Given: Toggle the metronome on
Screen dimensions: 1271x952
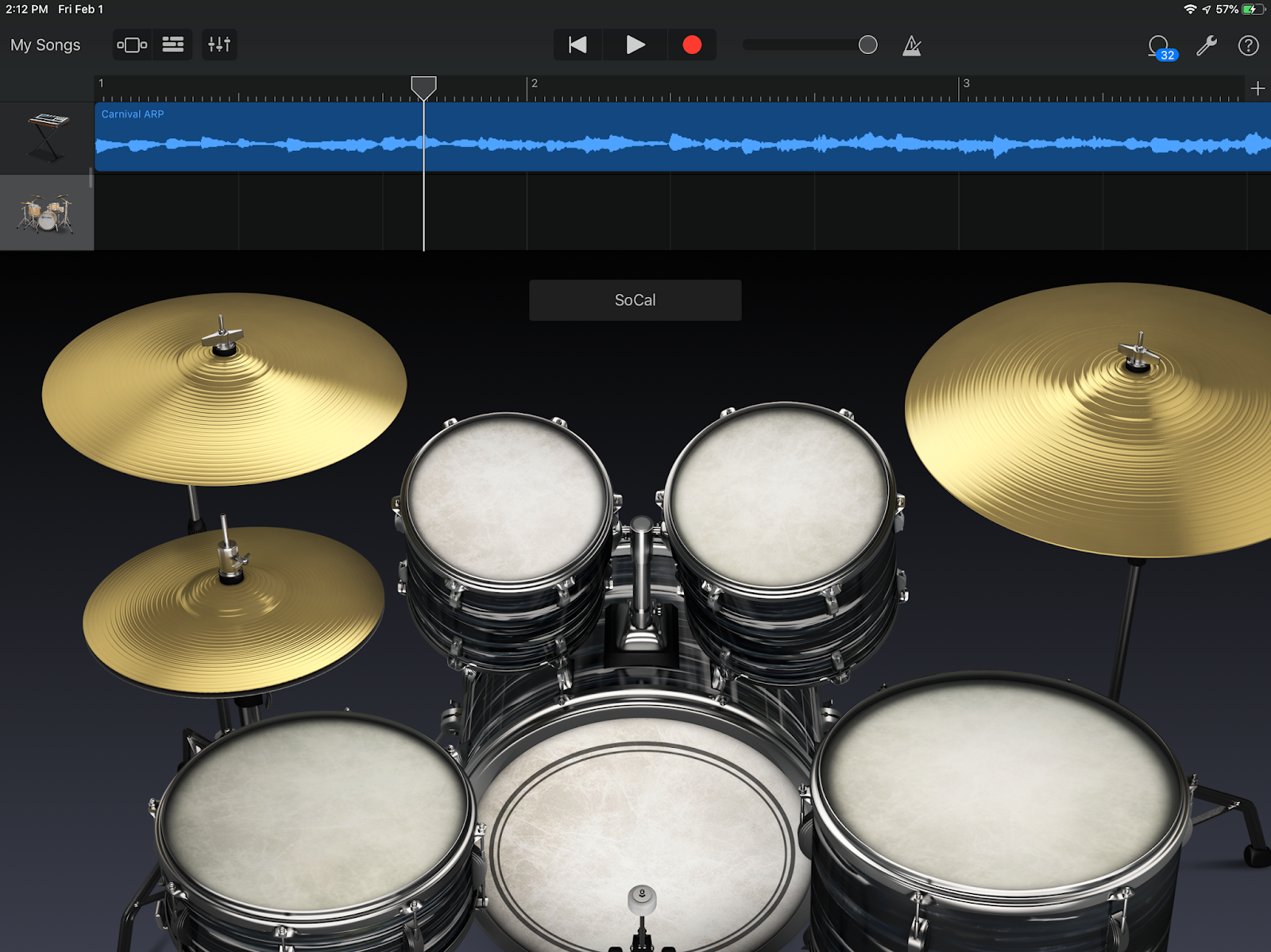Looking at the screenshot, I should [x=911, y=45].
